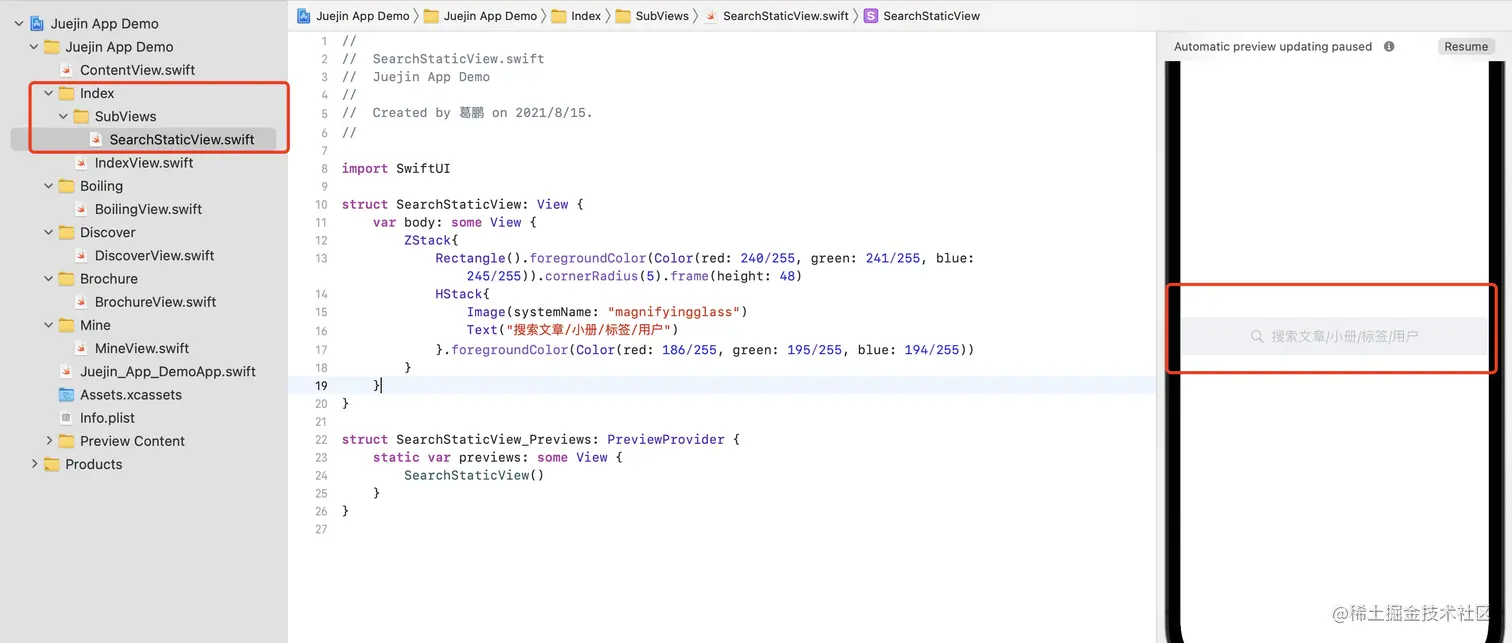Collapse the Discover folder disclosure triangle
The image size is (1512, 643).
[49, 232]
